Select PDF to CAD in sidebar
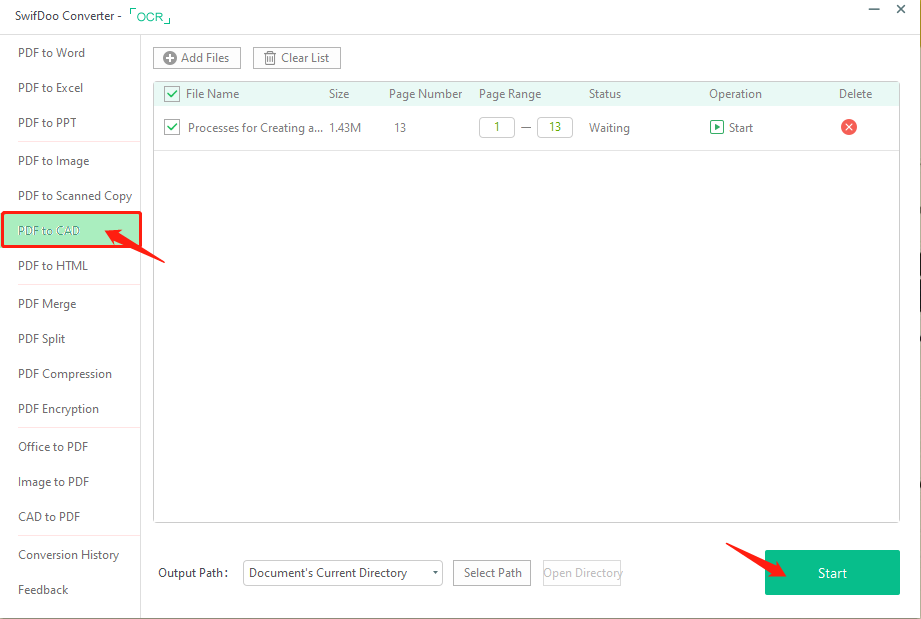Image resolution: width=921 pixels, height=619 pixels. [x=72, y=230]
